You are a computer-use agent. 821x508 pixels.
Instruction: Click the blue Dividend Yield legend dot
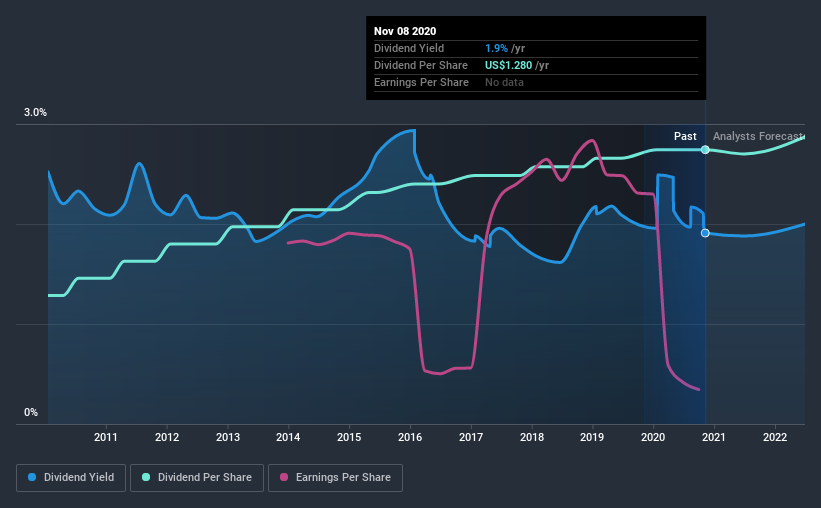32,477
